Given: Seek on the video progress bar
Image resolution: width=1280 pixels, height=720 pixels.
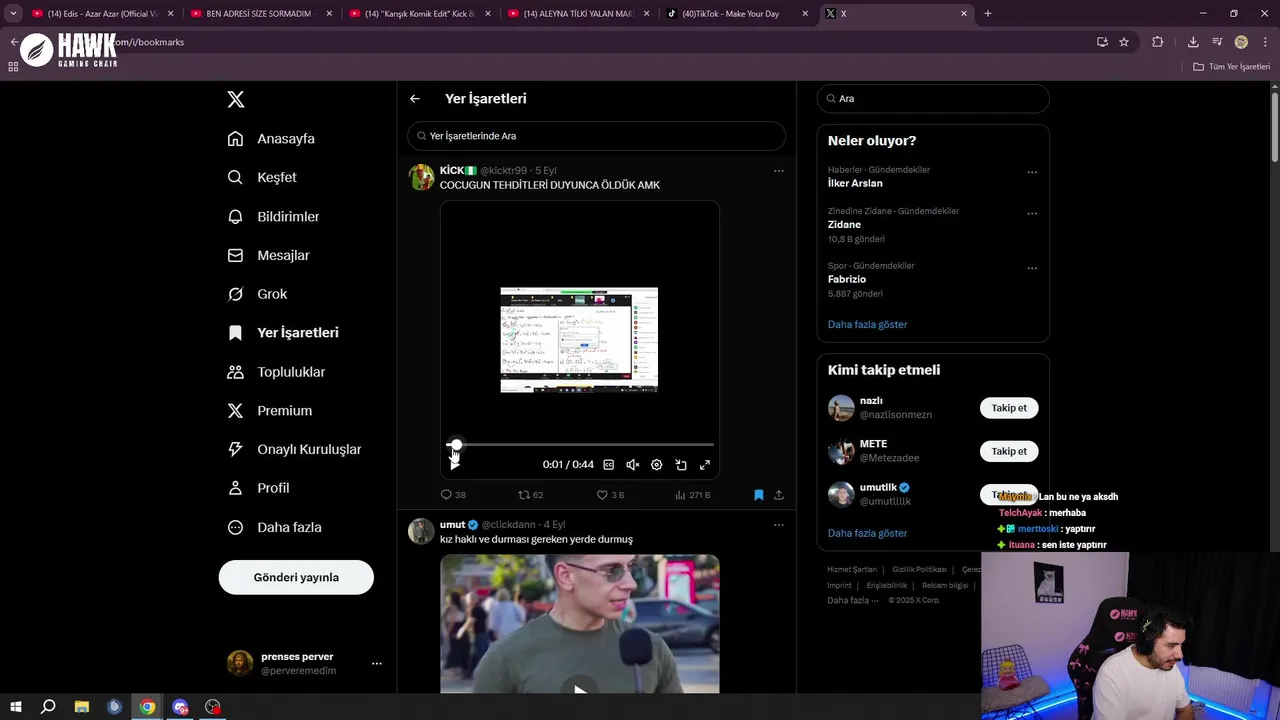Looking at the screenshot, I should click(580, 445).
